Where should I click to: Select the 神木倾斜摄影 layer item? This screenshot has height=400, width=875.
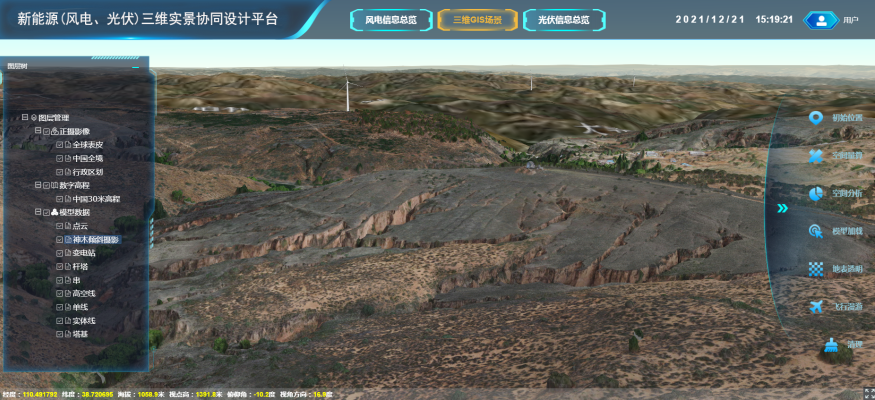96,240
